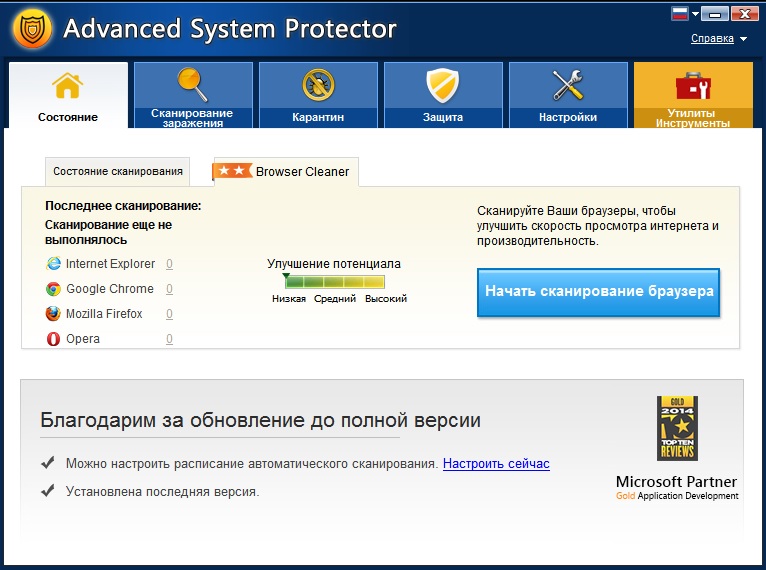Viewport: 766px width, 570px height.
Task: Click the magnifier icon for Сканирование заражения
Action: [192, 85]
